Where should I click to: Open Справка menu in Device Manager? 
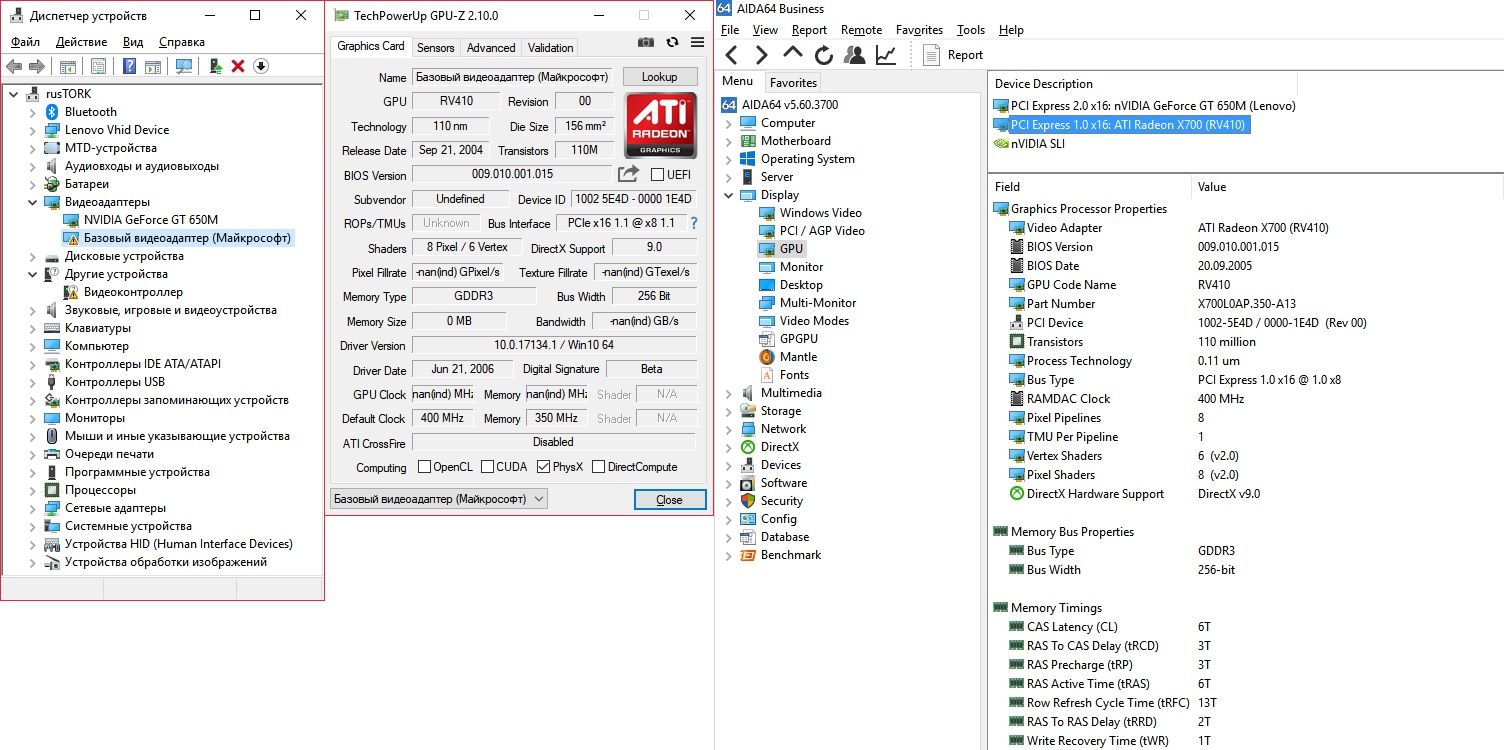pos(181,42)
